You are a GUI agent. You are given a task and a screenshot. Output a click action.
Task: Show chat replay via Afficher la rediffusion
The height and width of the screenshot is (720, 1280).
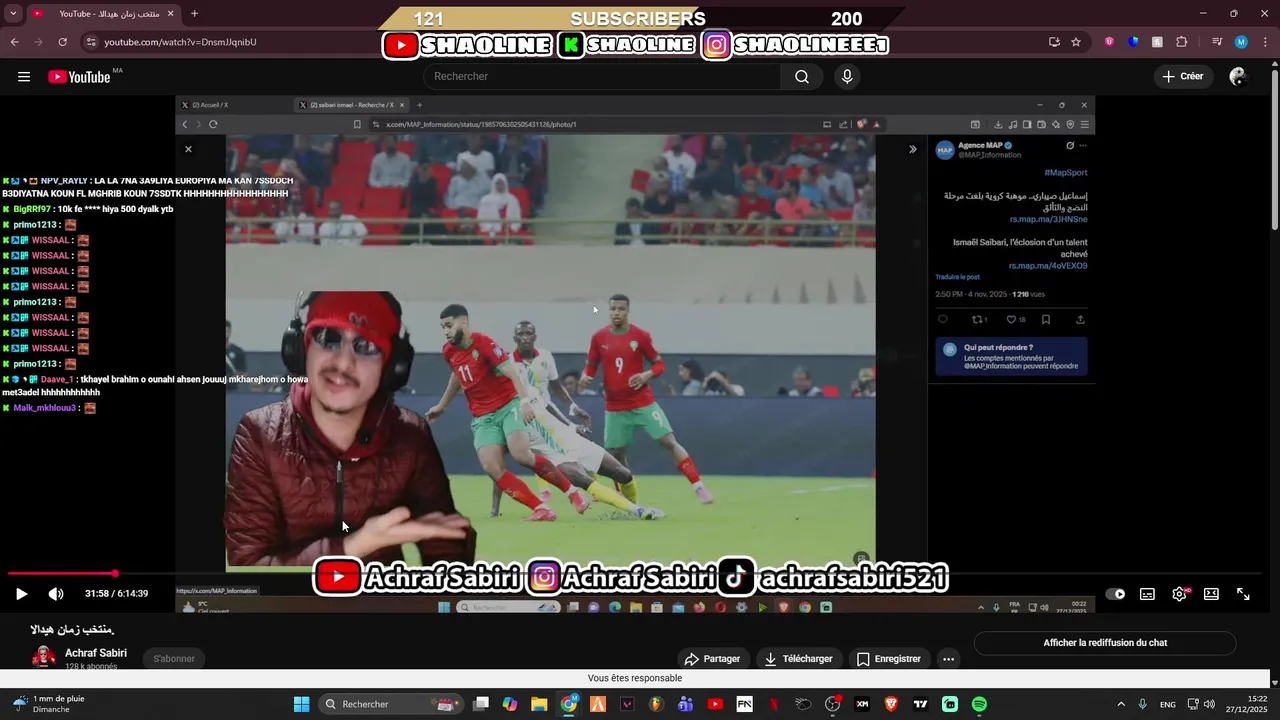pos(1105,643)
